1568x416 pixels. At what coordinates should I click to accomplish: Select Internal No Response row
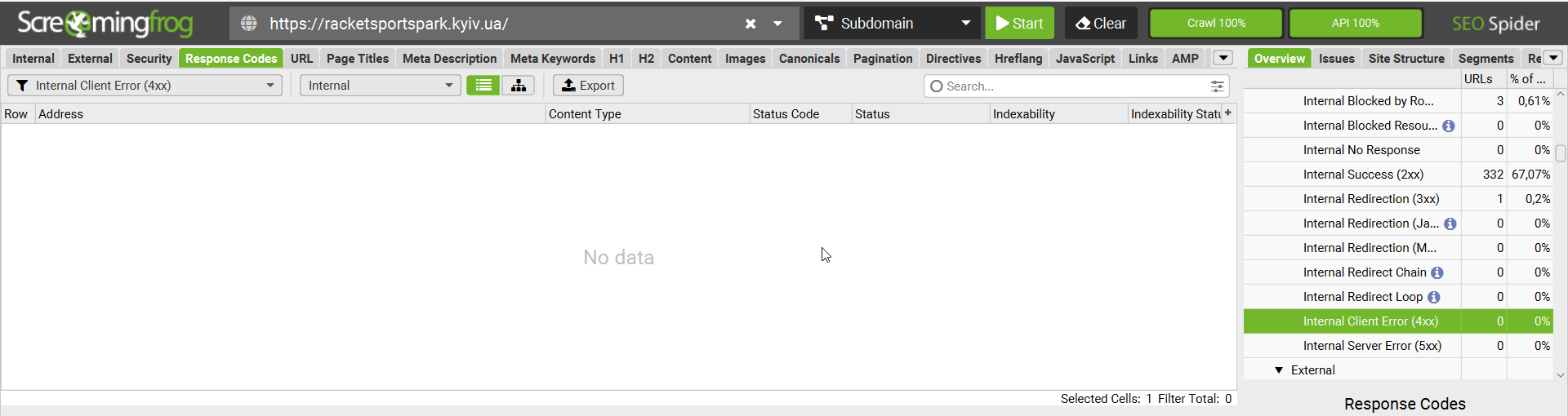1397,150
